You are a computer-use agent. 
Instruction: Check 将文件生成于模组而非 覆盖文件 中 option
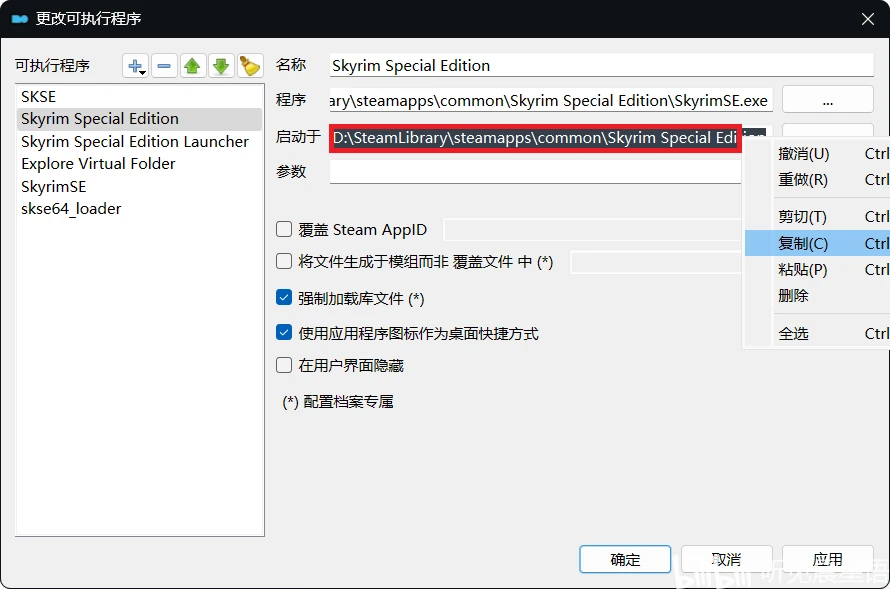coord(284,261)
